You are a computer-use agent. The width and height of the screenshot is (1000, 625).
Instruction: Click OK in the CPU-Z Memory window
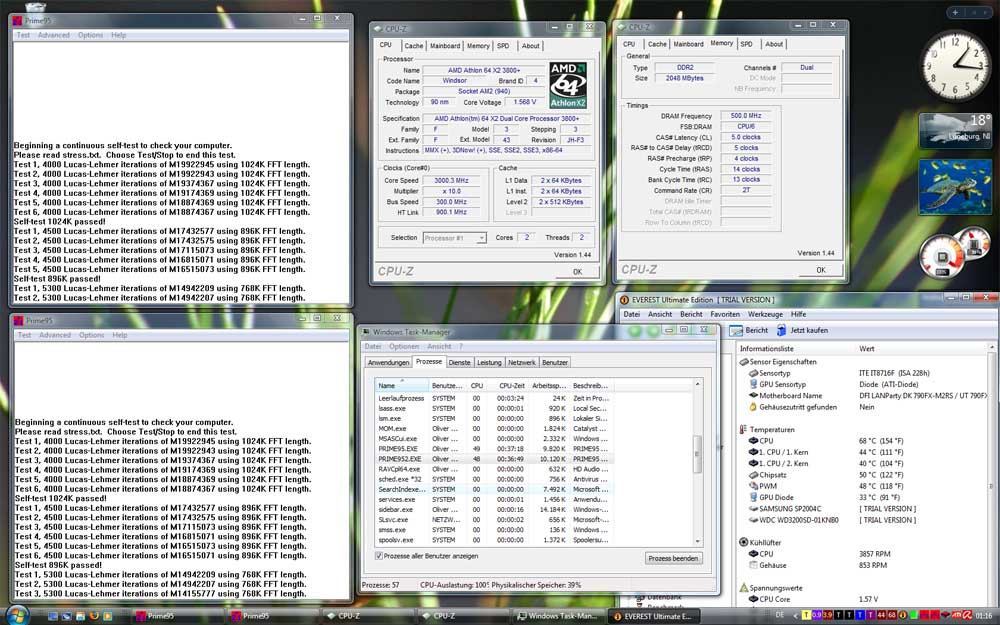[821, 270]
